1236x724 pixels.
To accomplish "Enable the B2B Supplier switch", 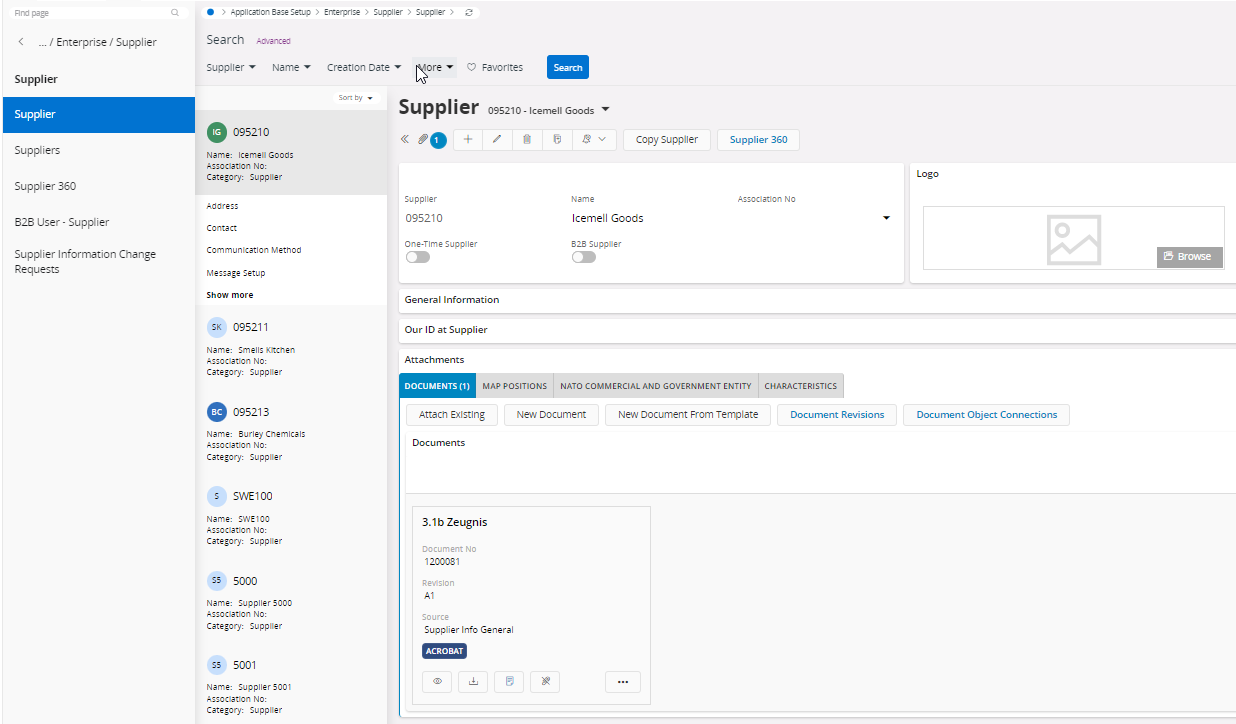I will (583, 257).
